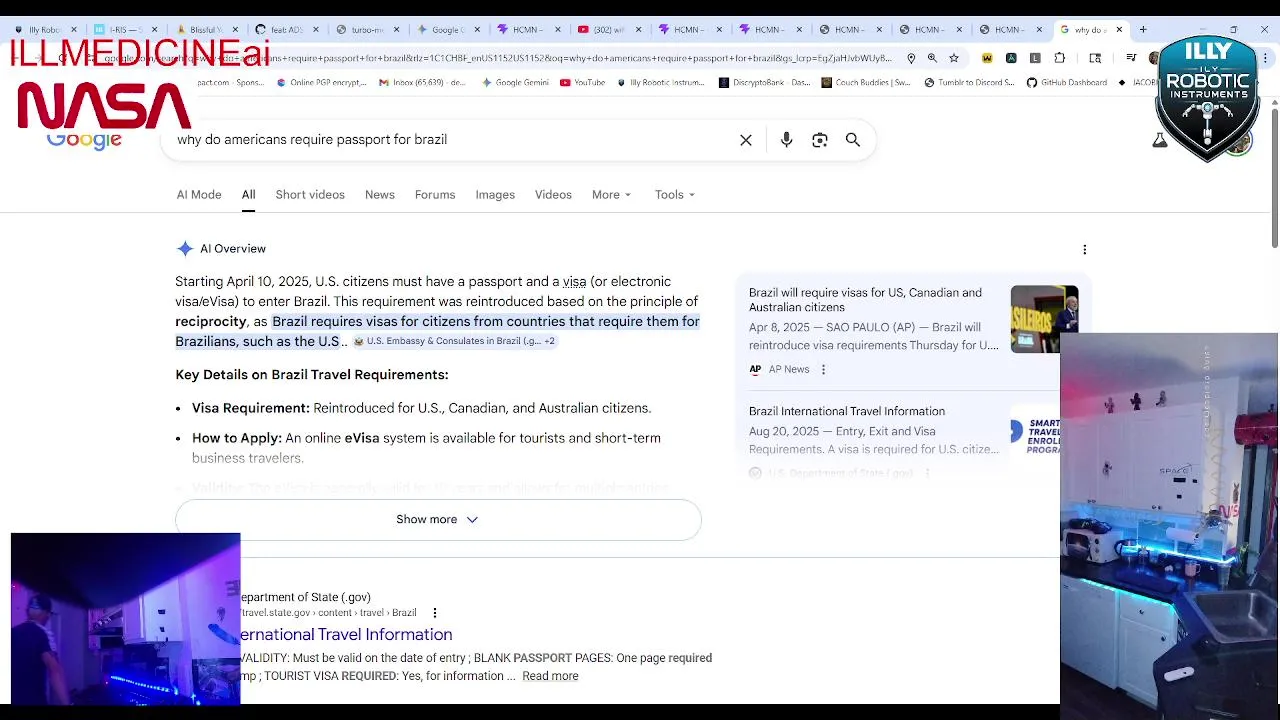Clear the search box with the X icon
Image resolution: width=1280 pixels, height=720 pixels.
tap(746, 140)
